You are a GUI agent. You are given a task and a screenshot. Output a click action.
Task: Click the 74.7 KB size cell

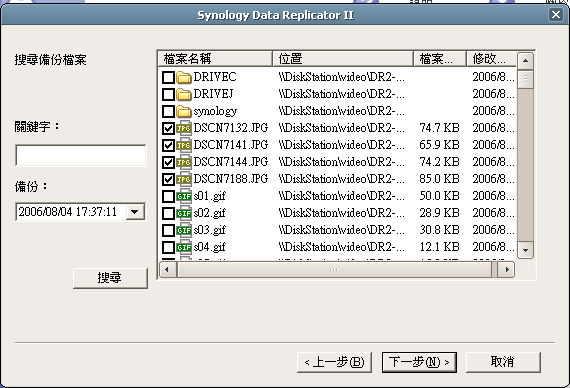pyautogui.click(x=439, y=128)
